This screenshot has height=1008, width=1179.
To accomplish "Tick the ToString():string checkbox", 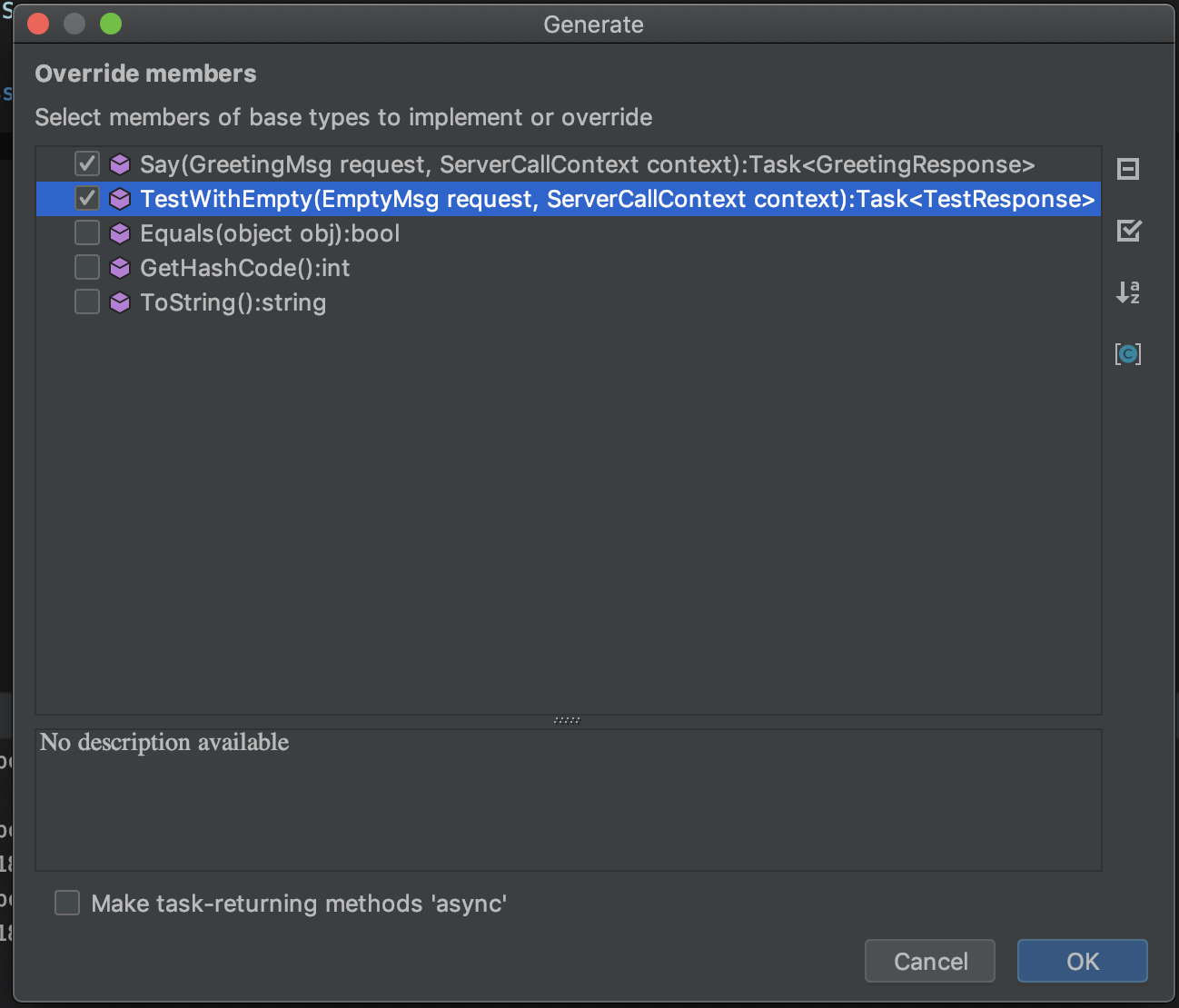I will coord(87,302).
